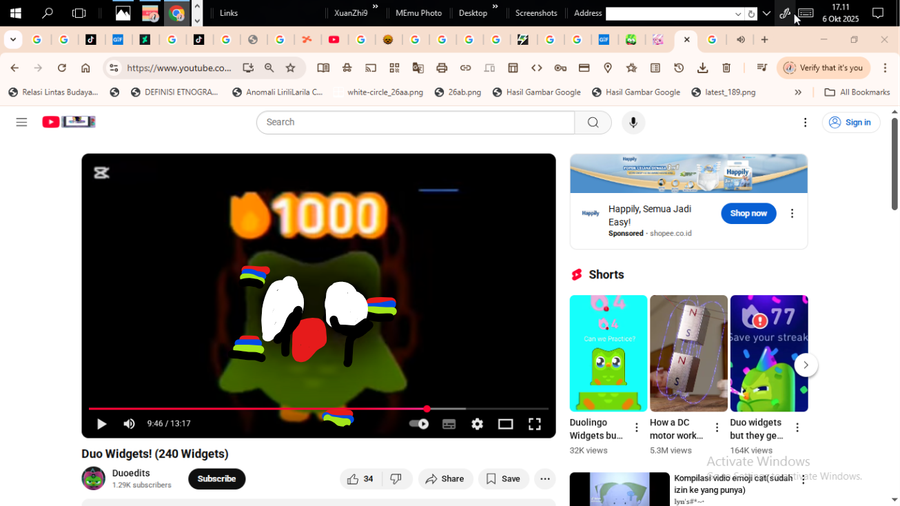Open the DC motor short thumbnail
This screenshot has width=900, height=506.
688,353
